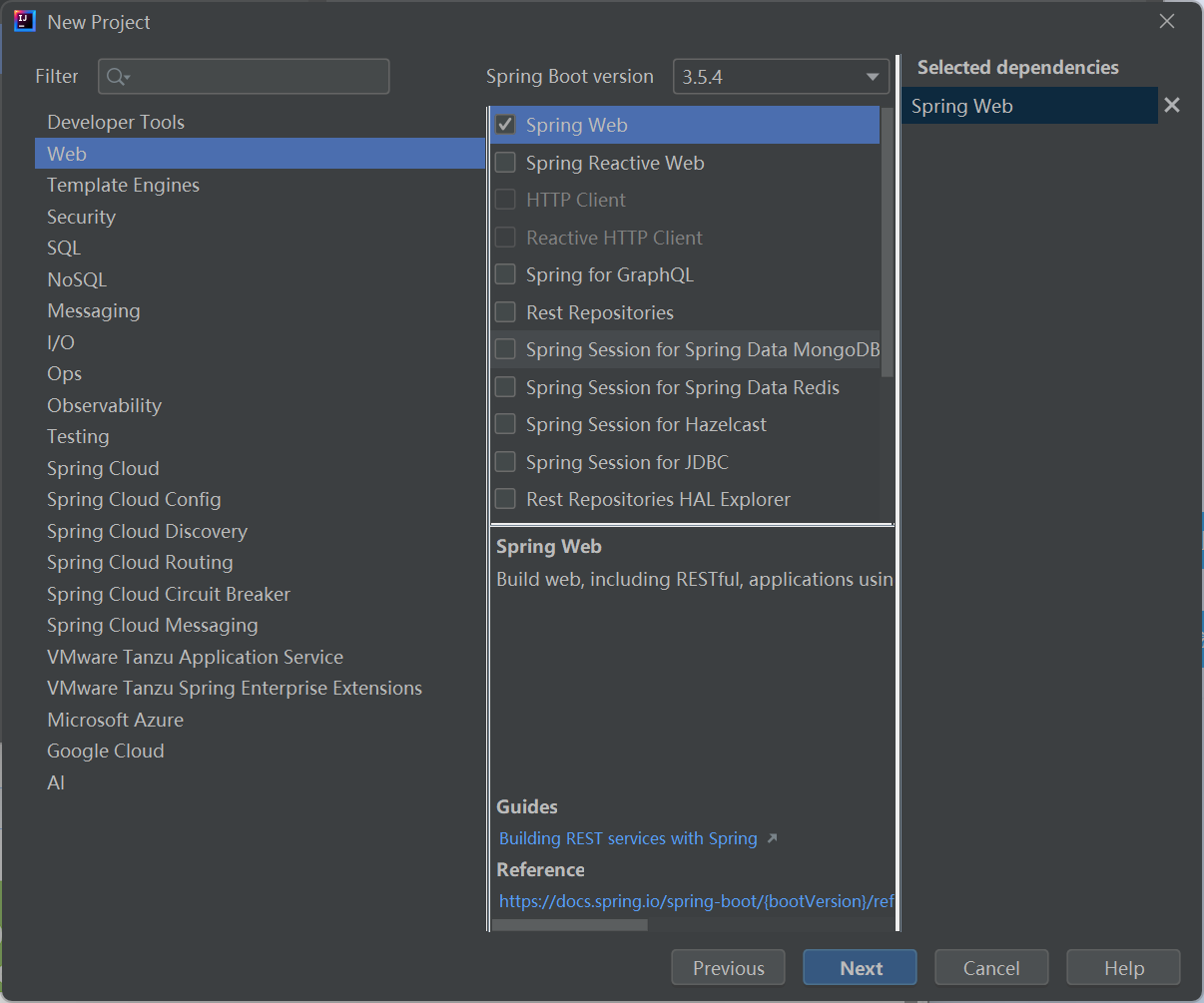The height and width of the screenshot is (1003, 1204).
Task: Go back with the Previous button
Action: [x=728, y=968]
